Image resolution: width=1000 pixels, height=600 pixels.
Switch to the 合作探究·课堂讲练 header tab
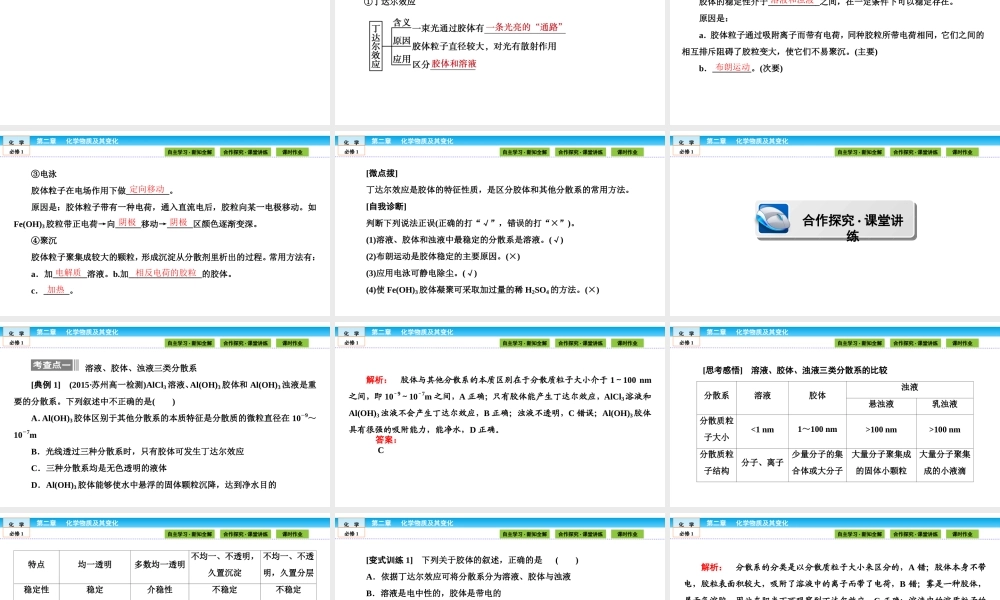point(247,151)
